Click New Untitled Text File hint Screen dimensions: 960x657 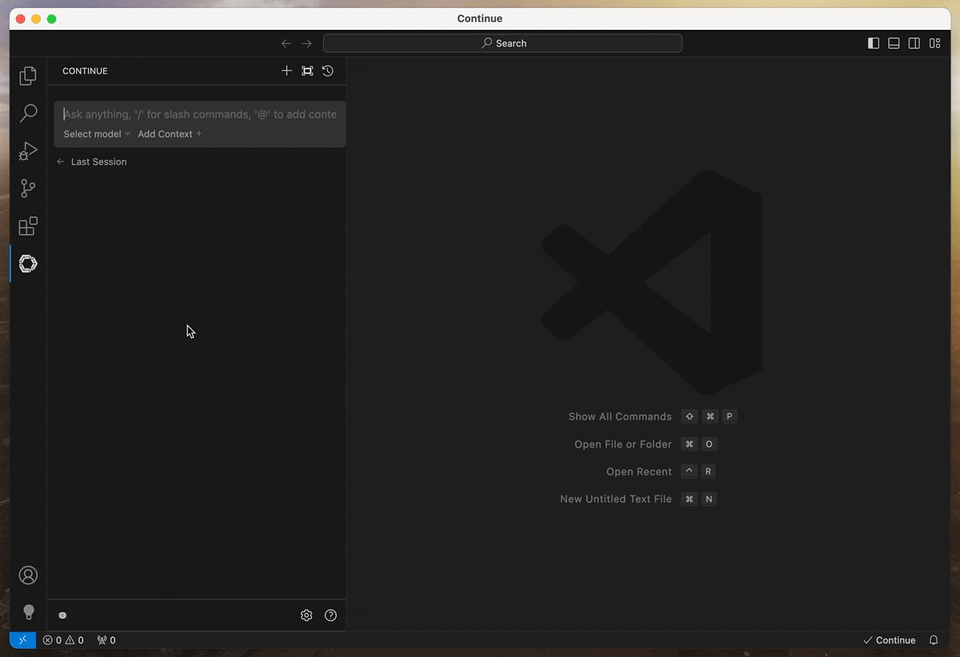coord(615,499)
